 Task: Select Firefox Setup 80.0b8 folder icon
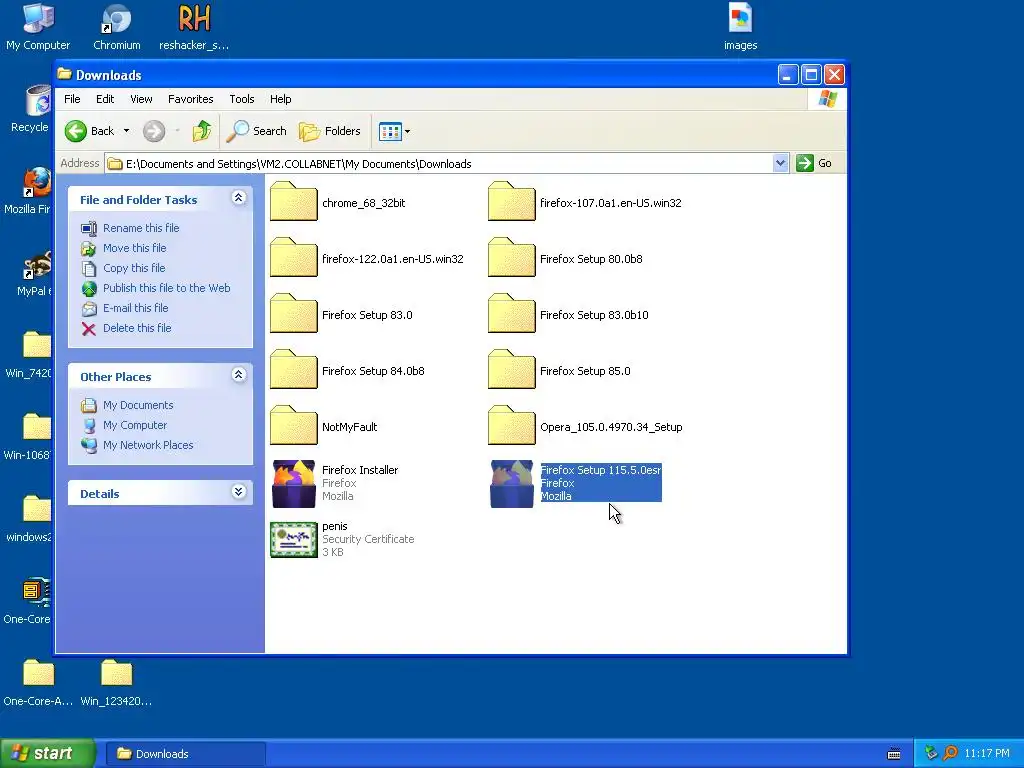512,258
